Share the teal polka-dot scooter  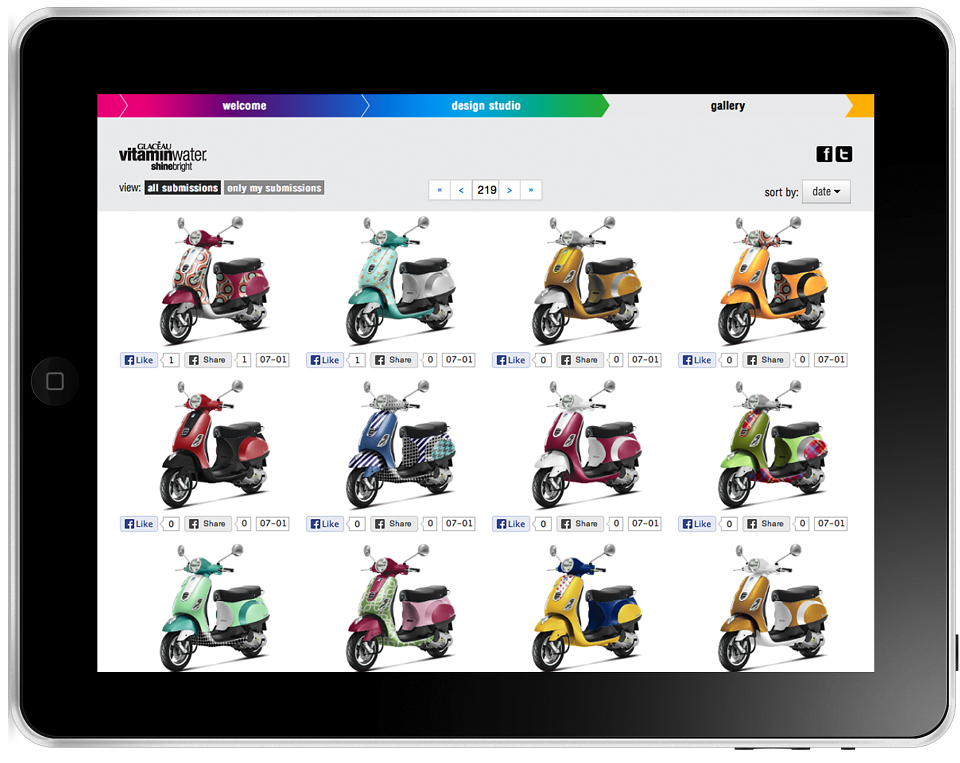click(394, 360)
